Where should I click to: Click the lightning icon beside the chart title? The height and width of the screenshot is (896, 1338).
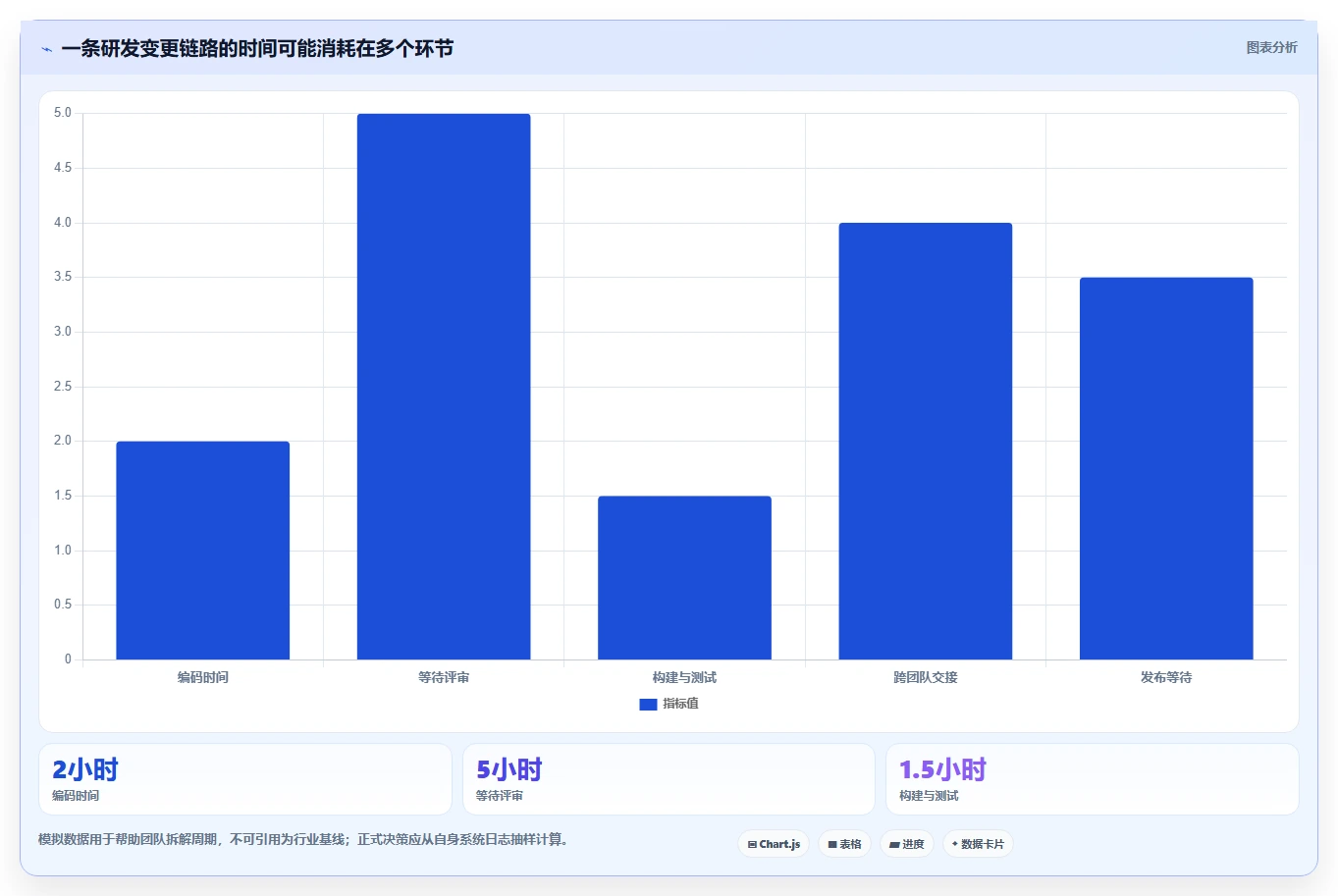(x=46, y=49)
